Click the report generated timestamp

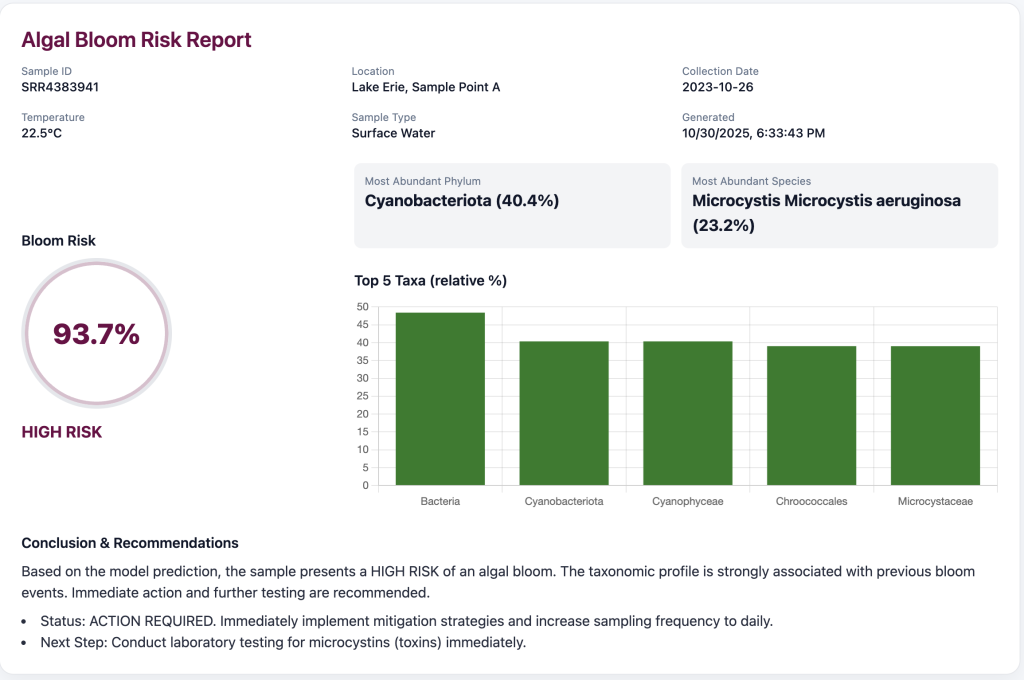[x=753, y=133]
